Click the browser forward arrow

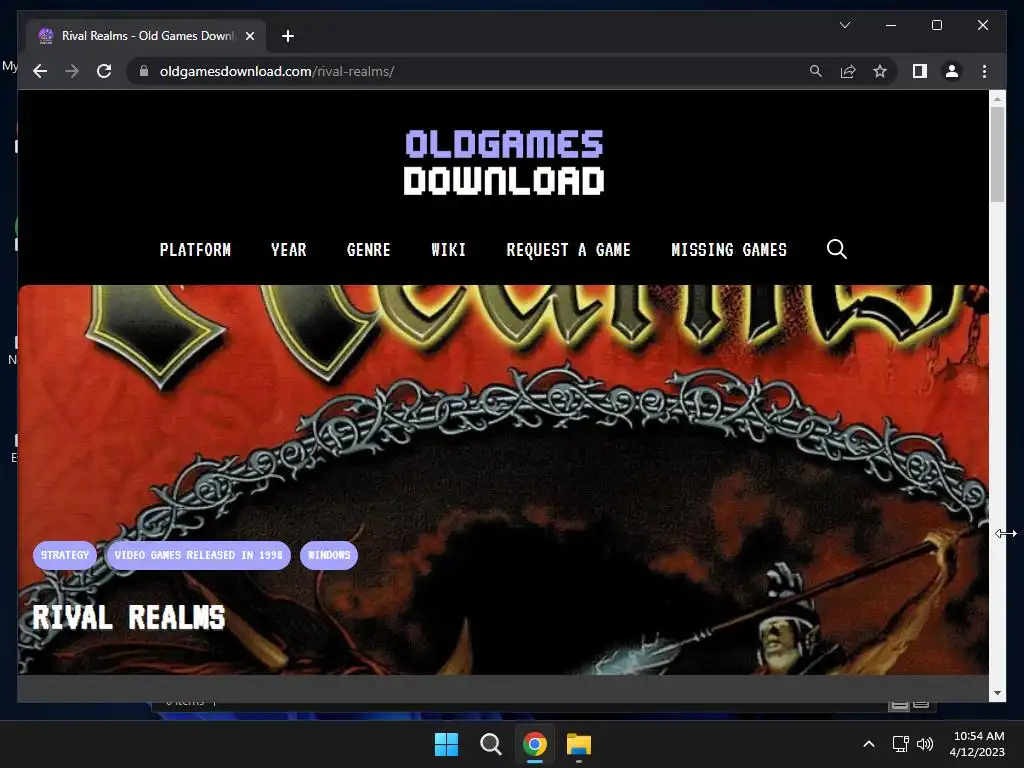coord(72,71)
